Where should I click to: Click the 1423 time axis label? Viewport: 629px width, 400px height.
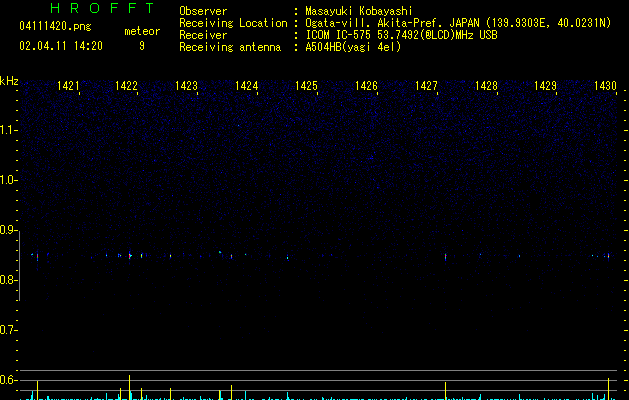click(187, 85)
